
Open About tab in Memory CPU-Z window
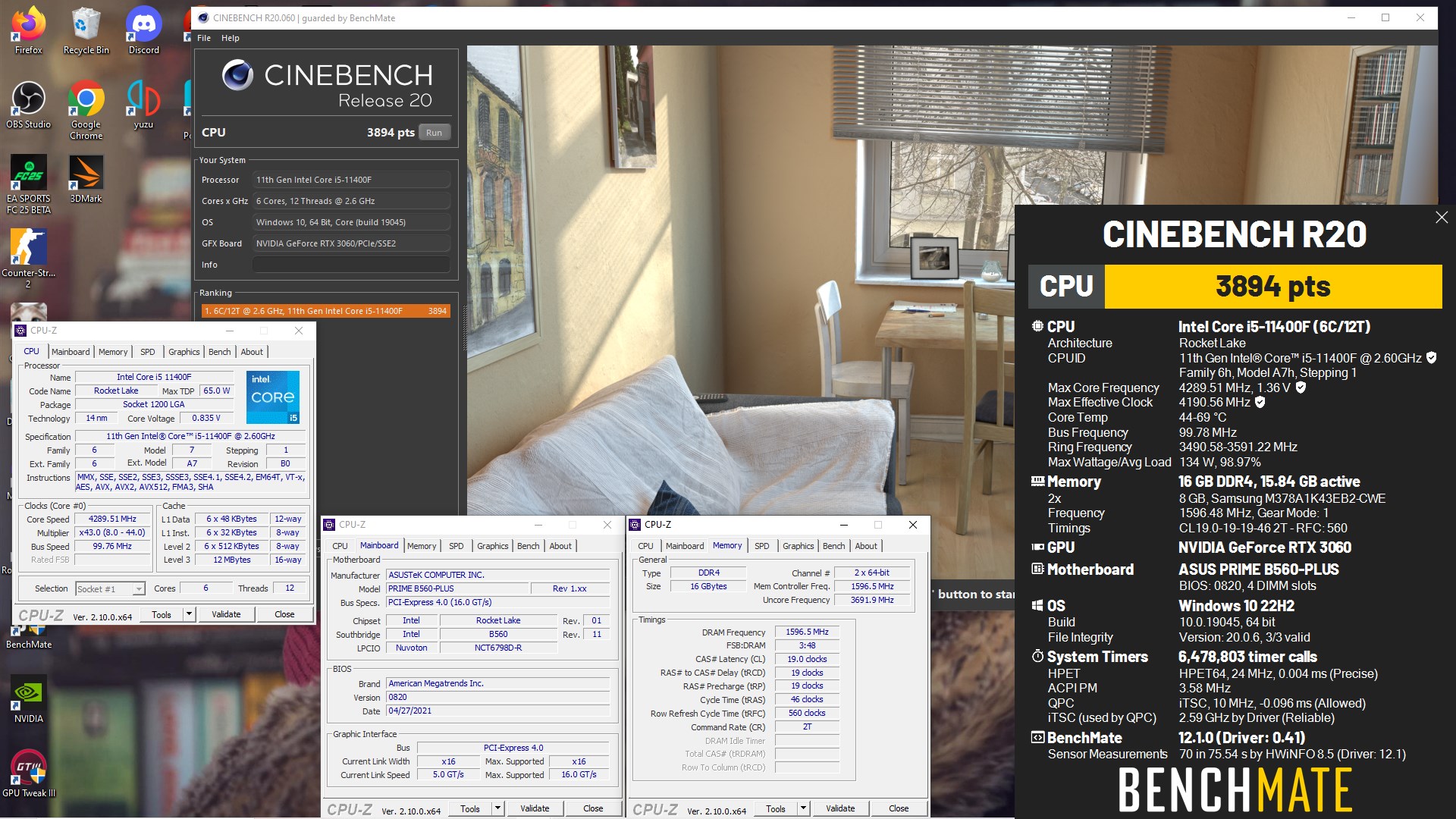coord(866,546)
